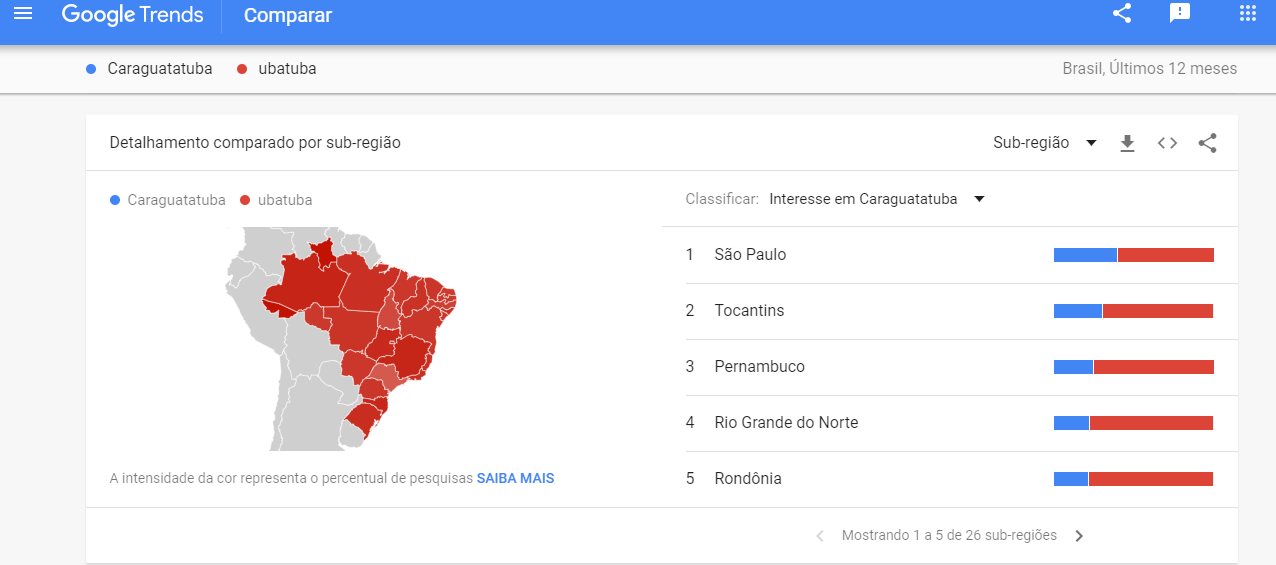This screenshot has height=565, width=1276.
Task: Open the hamburger main menu
Action: (23, 14)
